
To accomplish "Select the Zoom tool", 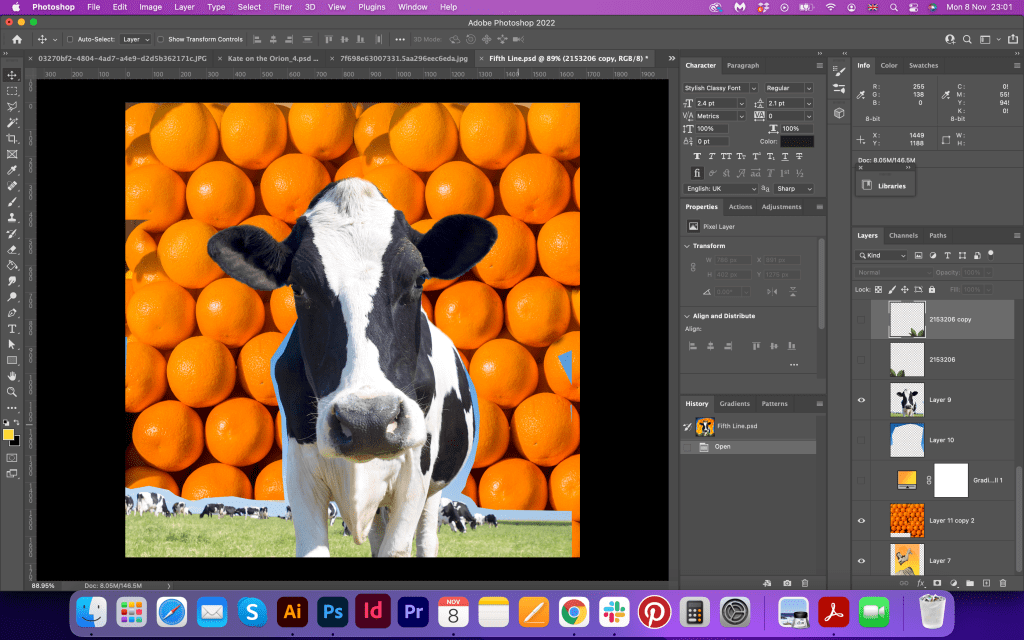I will coord(12,391).
